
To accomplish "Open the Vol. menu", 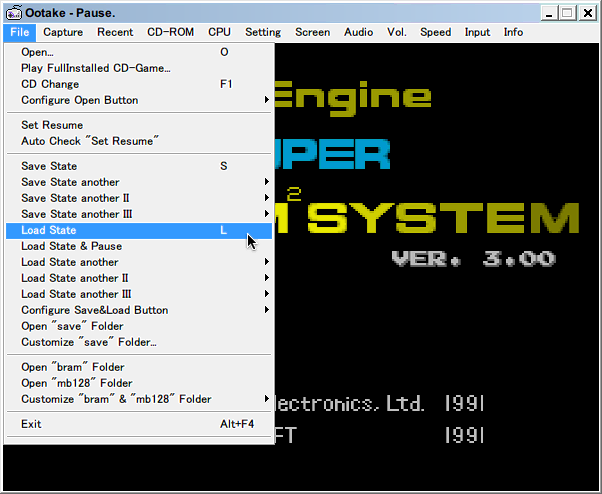I will coord(397,32).
